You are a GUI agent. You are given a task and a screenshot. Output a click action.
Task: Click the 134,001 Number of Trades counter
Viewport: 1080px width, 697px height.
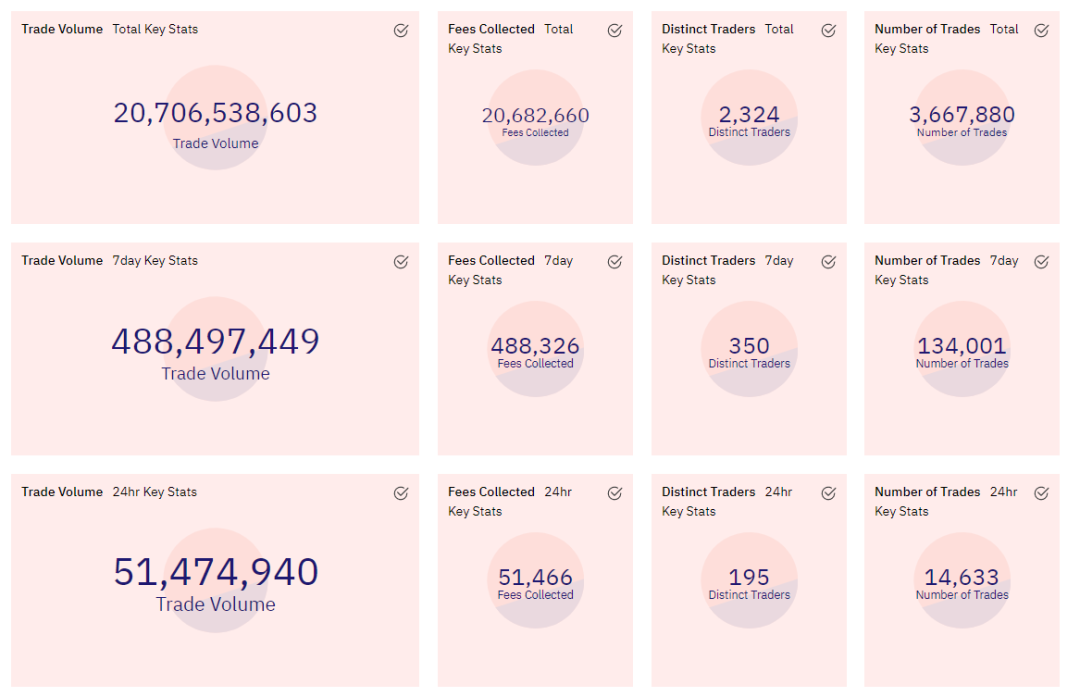tap(962, 346)
